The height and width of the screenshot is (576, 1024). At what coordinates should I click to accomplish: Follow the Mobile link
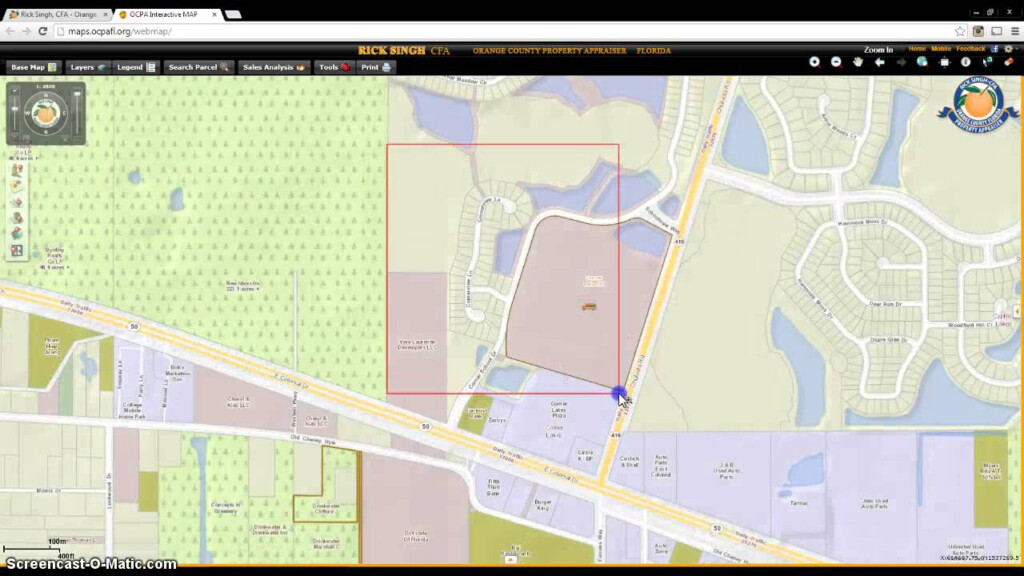pyautogui.click(x=941, y=49)
